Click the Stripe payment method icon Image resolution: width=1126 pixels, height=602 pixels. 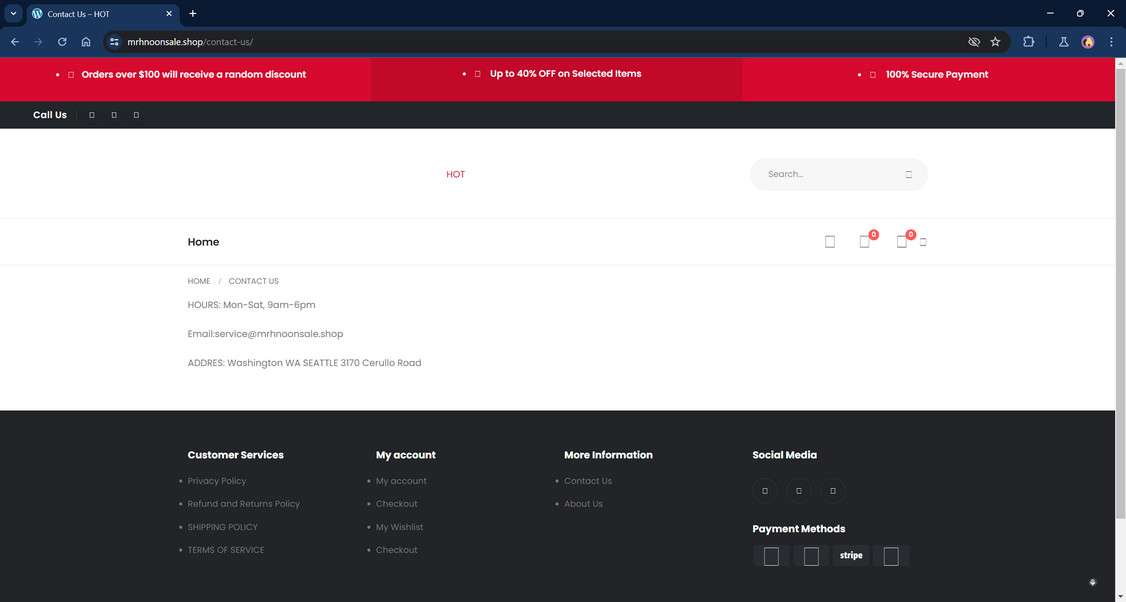click(x=851, y=555)
